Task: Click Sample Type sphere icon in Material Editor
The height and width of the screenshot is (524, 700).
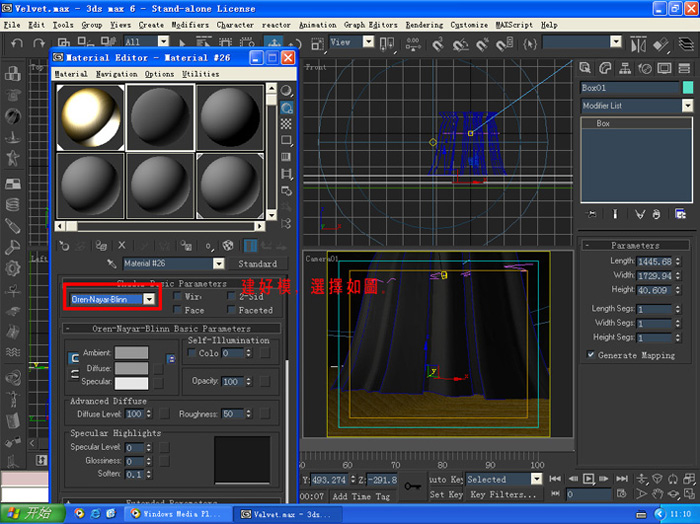Action: [286, 91]
